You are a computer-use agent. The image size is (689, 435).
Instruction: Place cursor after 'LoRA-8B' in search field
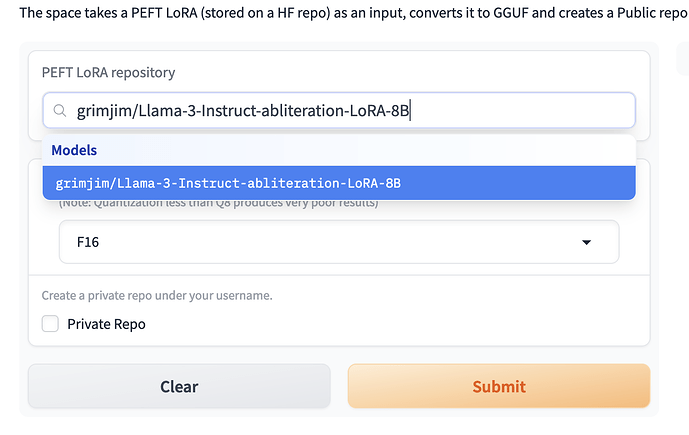click(x=412, y=111)
